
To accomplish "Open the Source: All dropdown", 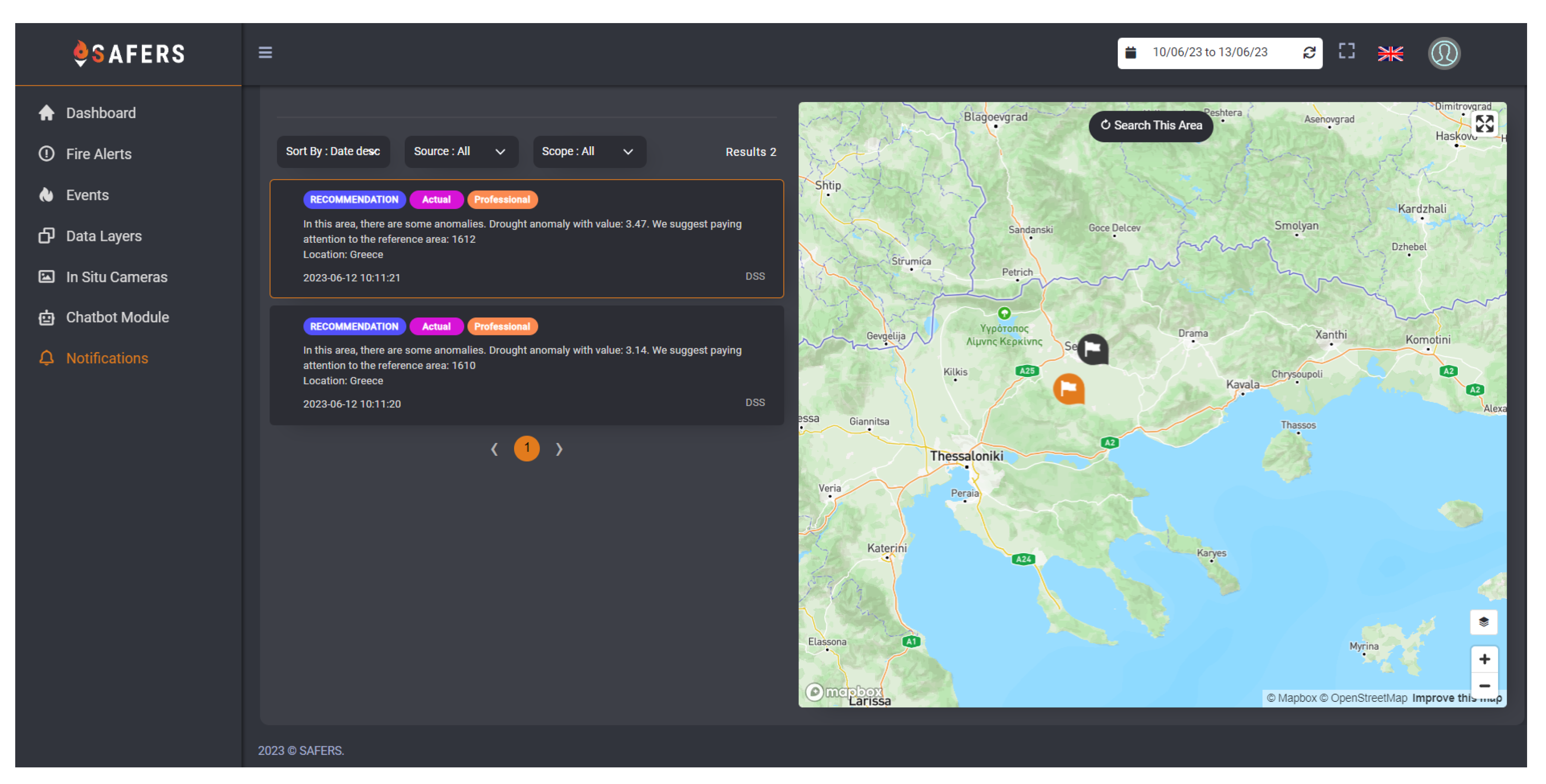I will coord(460,151).
